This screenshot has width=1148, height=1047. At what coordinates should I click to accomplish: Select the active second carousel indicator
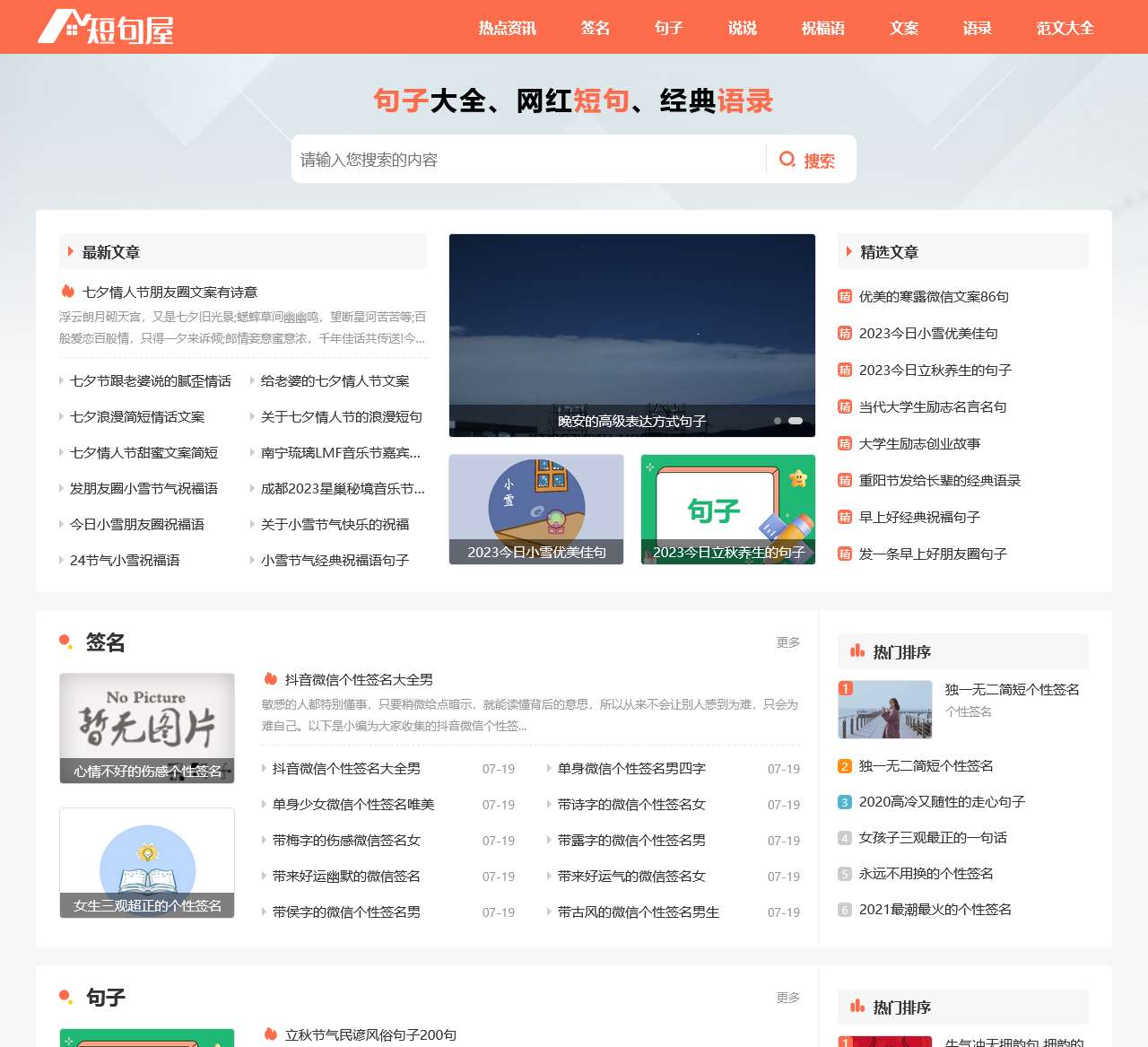[796, 421]
